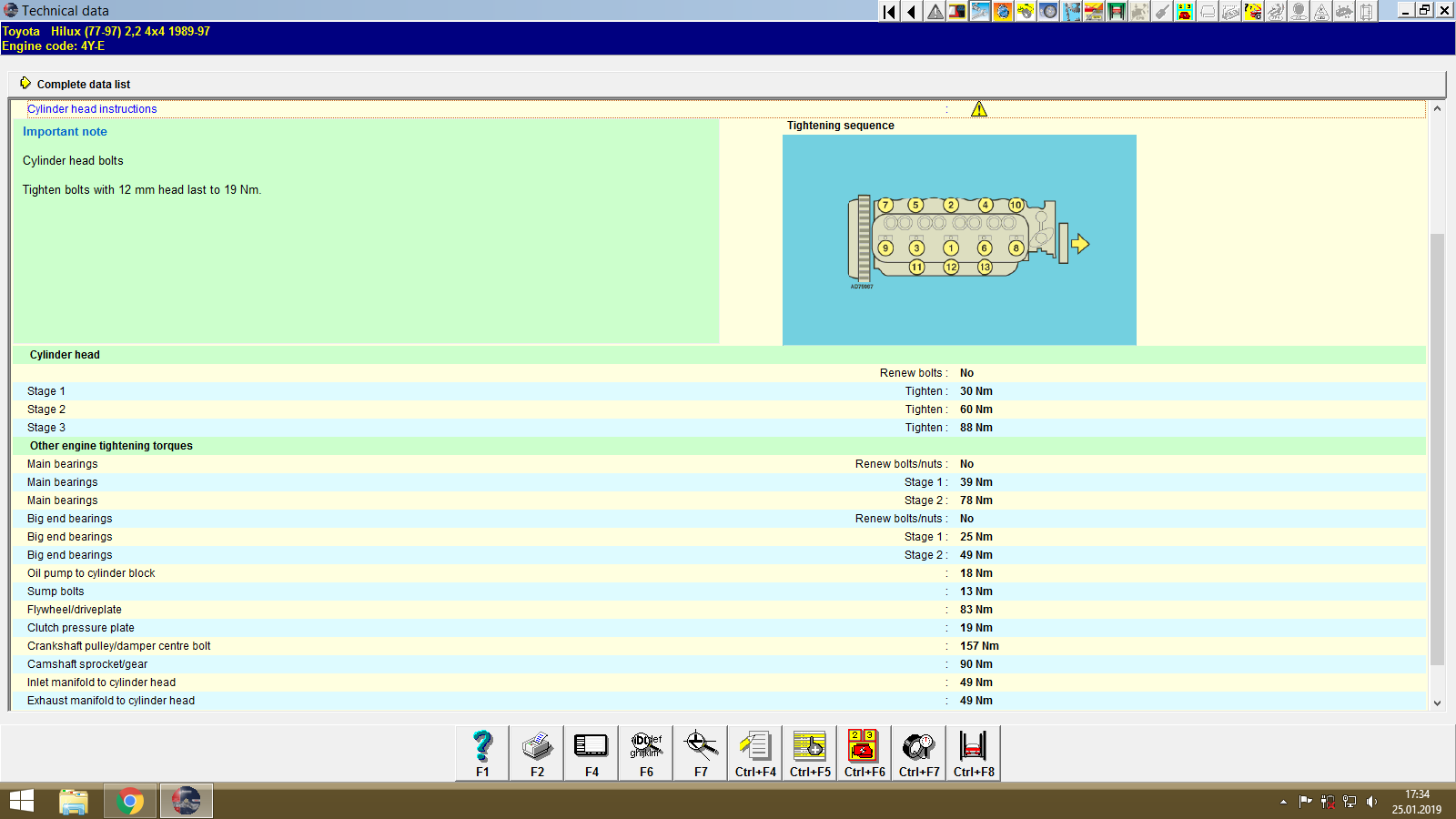Open the abbreviations list via the F6 icon
Viewport: 1456px width, 819px height.
pos(645,753)
